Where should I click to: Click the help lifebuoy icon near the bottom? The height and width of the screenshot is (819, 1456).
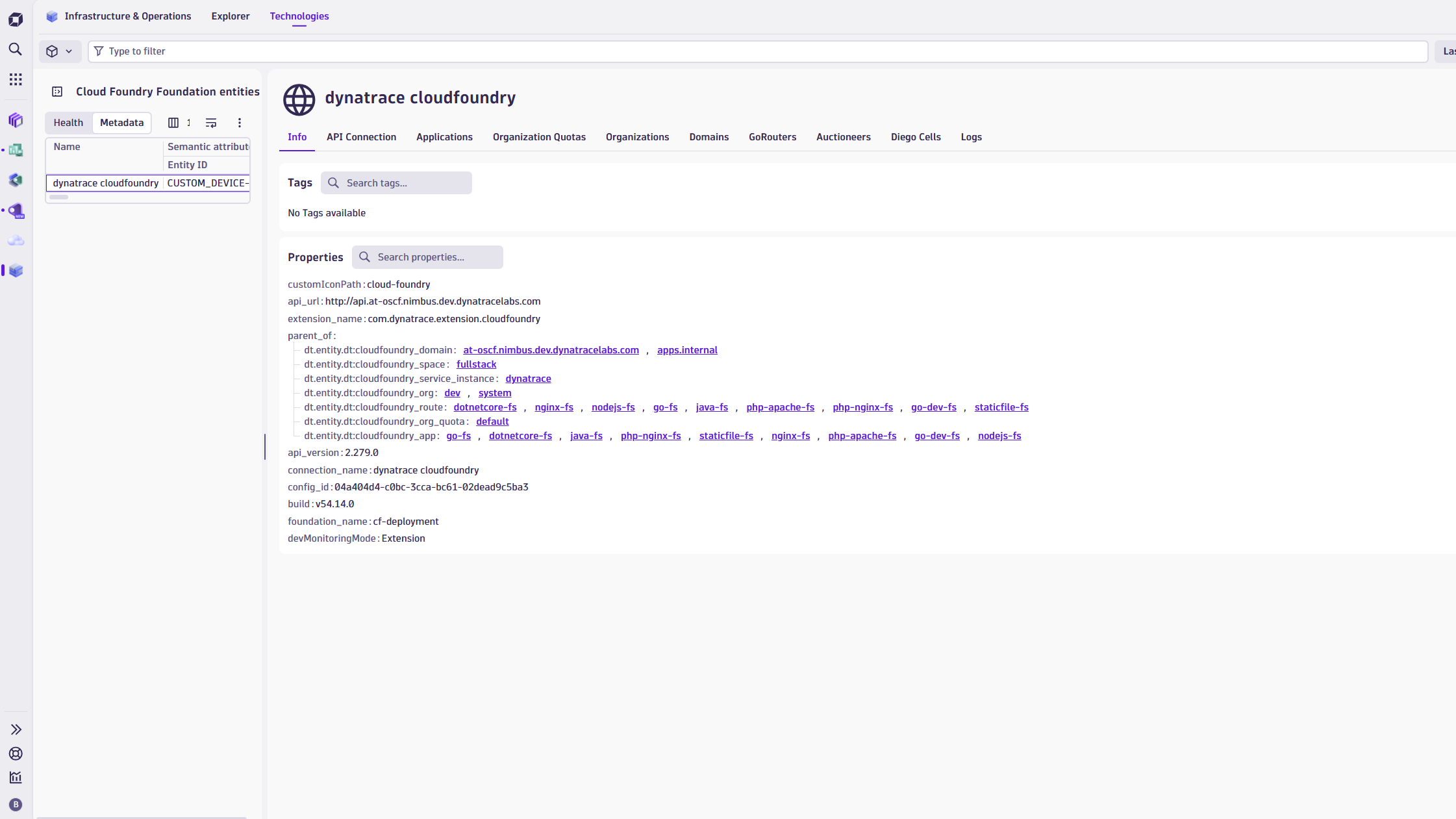(x=16, y=753)
